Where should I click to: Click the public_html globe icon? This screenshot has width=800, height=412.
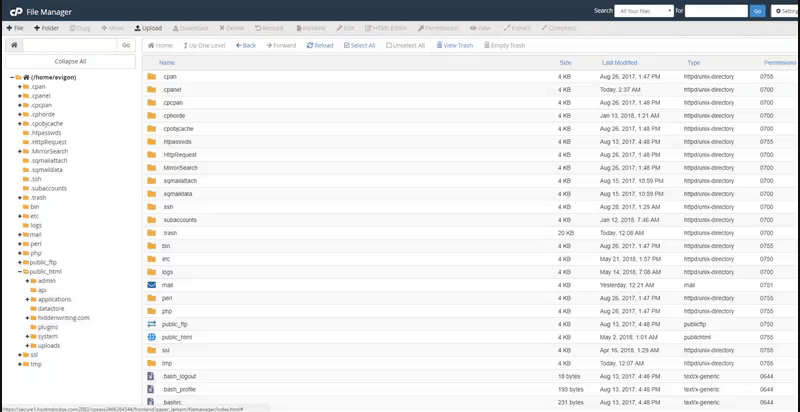[152, 337]
